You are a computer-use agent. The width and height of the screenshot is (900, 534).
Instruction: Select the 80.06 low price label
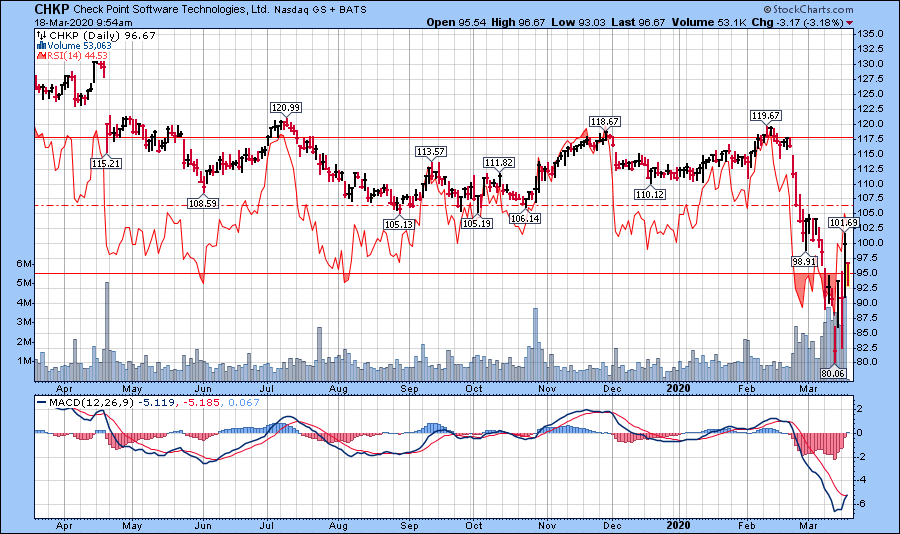(834, 373)
